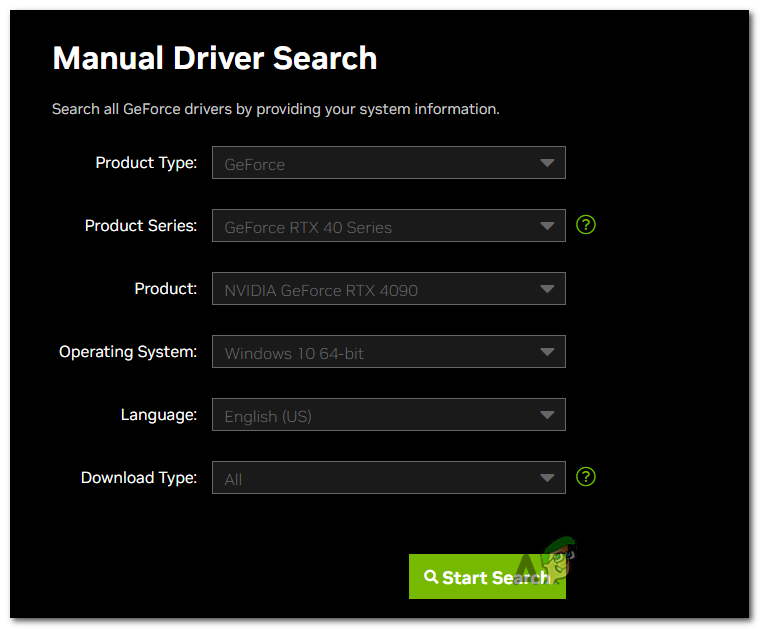Open the English (US) language dropdown
This screenshot has width=760, height=629.
tap(389, 415)
